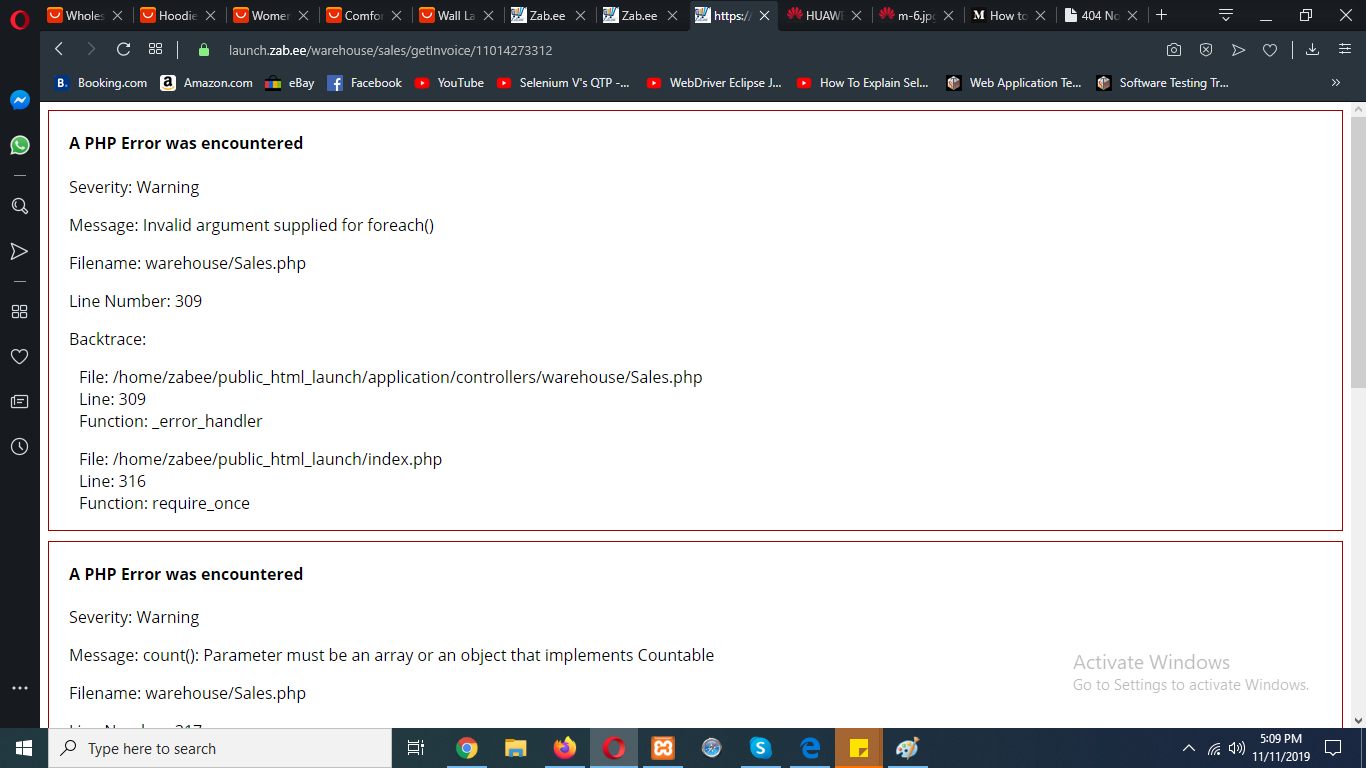1366x768 pixels.
Task: Open the Facebook bookmark
Action: 365,83
